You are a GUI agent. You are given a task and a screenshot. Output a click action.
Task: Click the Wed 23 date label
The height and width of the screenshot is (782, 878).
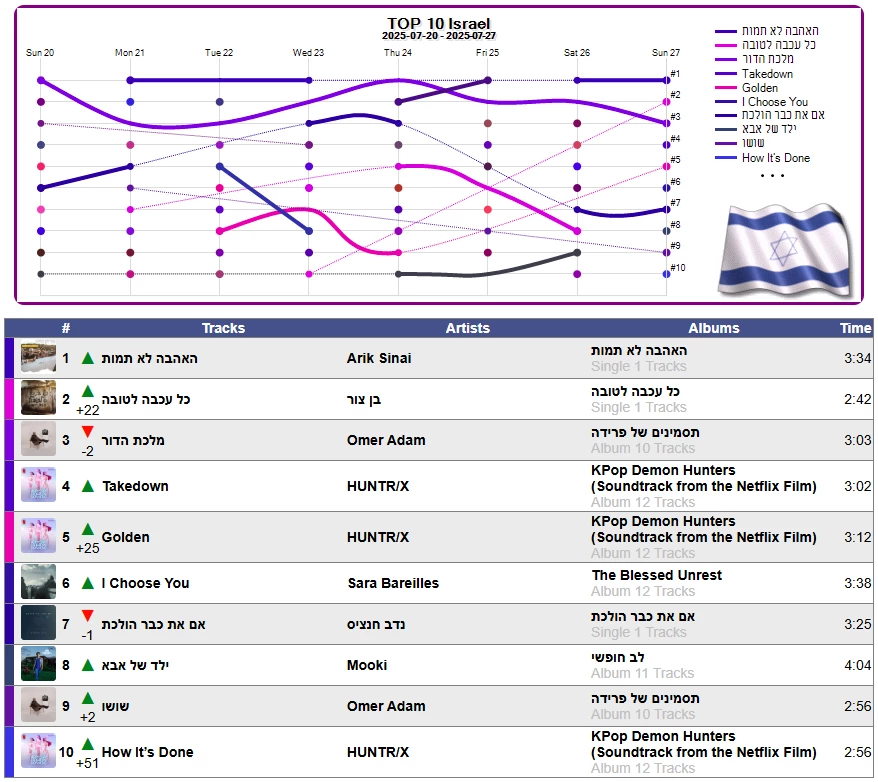[x=308, y=53]
